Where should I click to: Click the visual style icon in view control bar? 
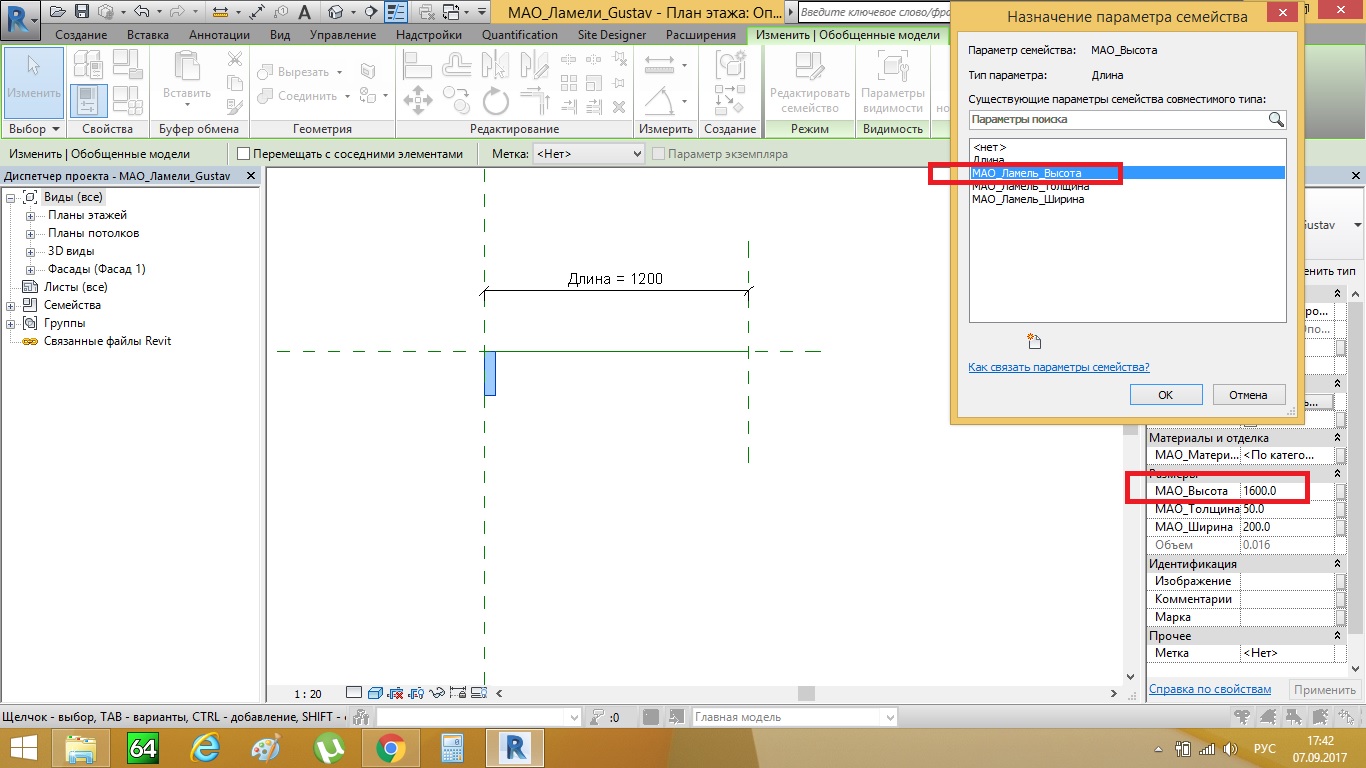(x=375, y=692)
